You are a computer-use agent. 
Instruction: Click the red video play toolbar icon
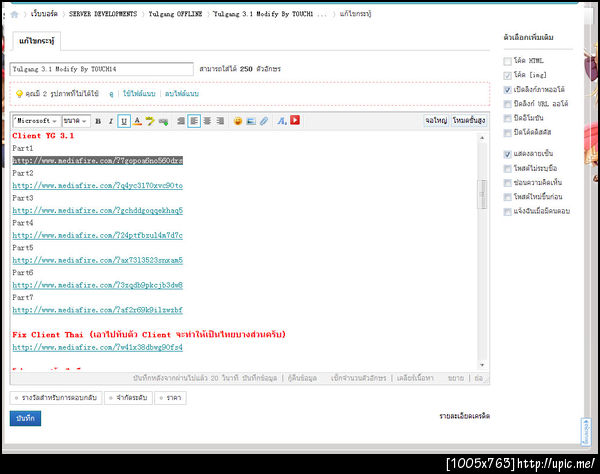295,121
